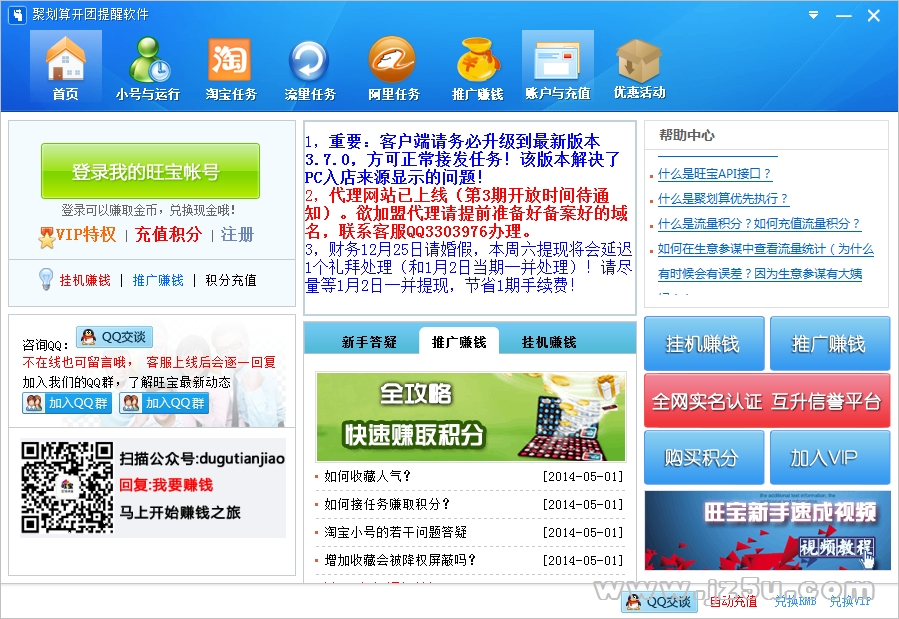This screenshot has width=899, height=619.
Task: Open the article 如何收藏人气？
Action: pyautogui.click(x=368, y=476)
